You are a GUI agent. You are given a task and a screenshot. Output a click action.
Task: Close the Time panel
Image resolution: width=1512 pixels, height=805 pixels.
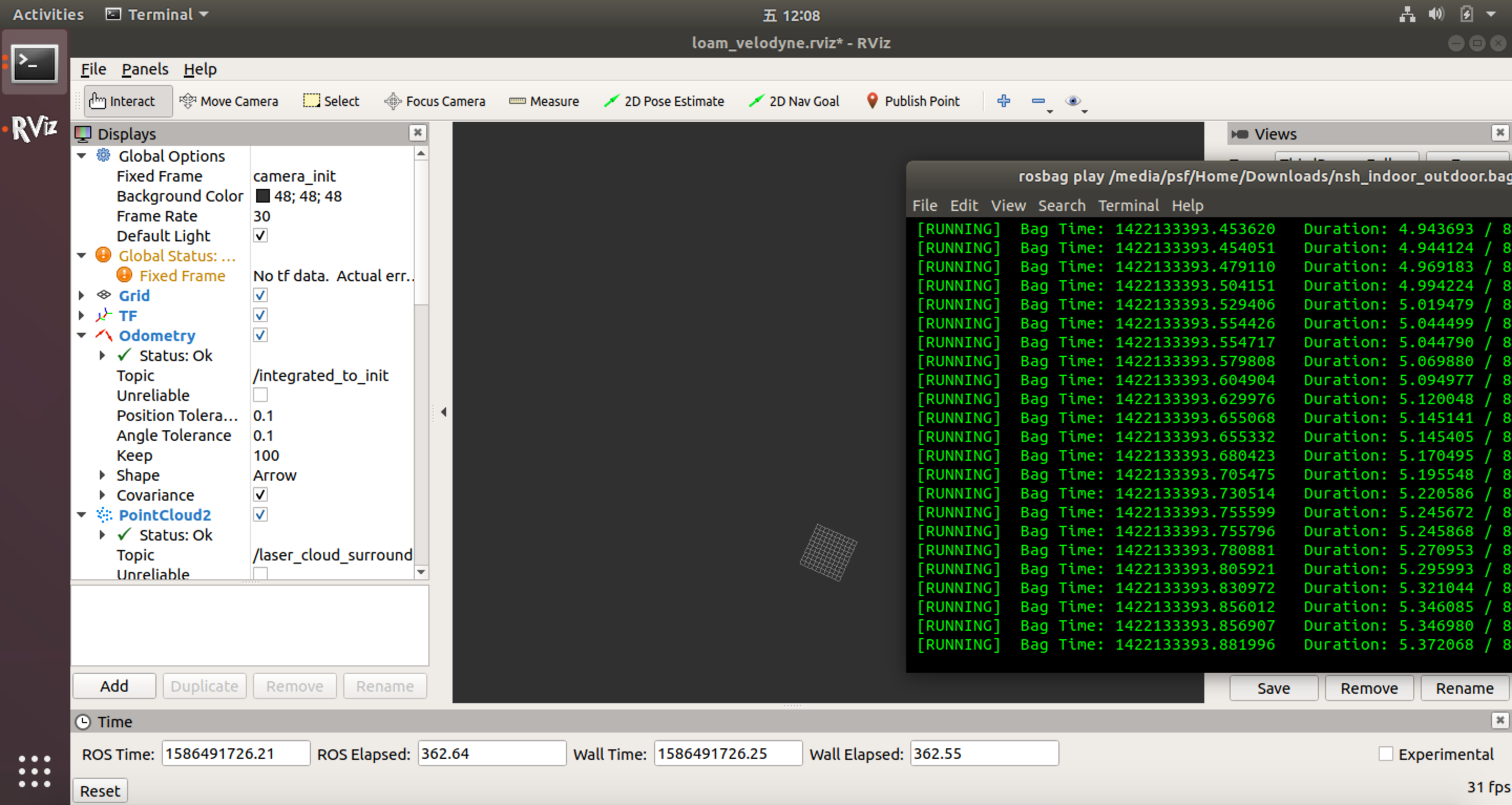(x=1500, y=720)
